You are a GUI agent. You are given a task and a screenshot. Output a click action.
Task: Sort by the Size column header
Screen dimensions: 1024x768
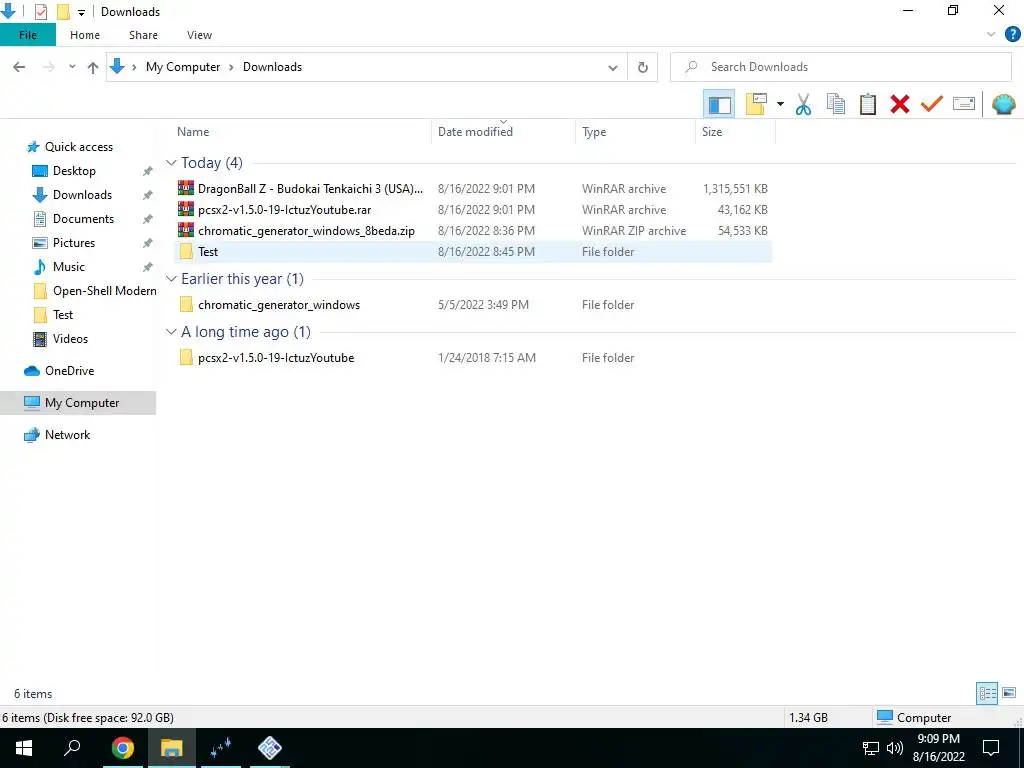[x=735, y=132]
